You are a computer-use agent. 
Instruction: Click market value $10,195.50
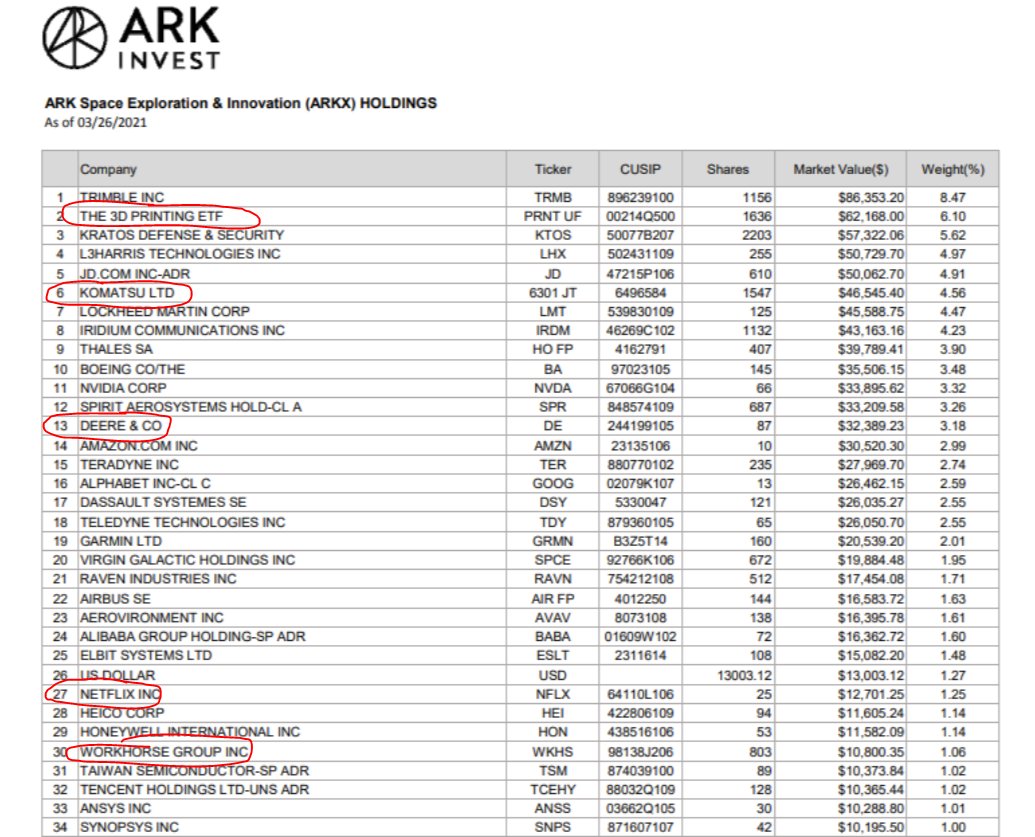click(871, 827)
